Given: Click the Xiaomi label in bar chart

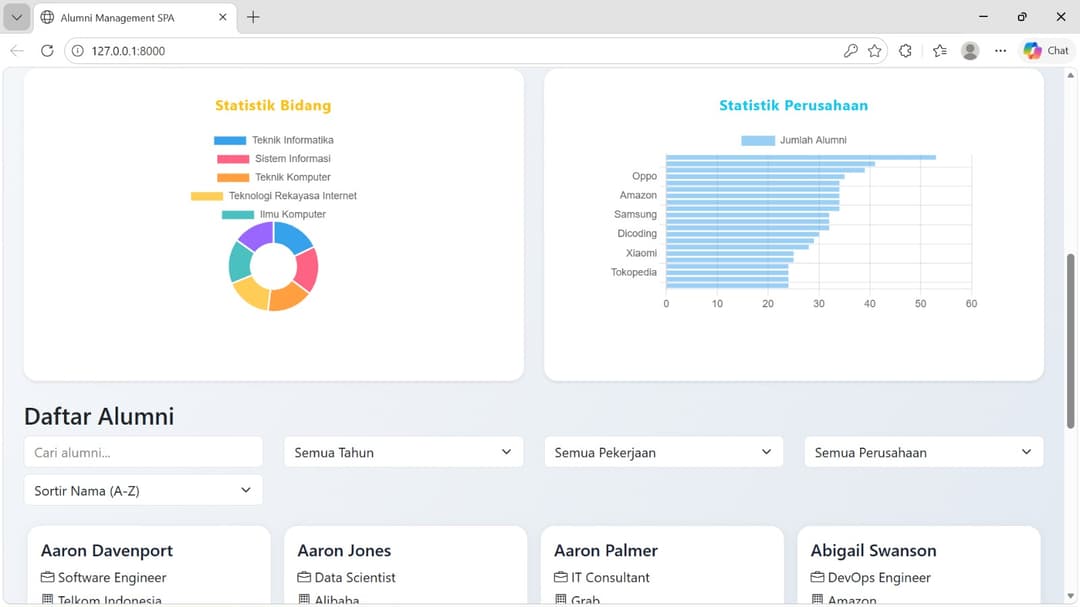Looking at the screenshot, I should coord(641,253).
